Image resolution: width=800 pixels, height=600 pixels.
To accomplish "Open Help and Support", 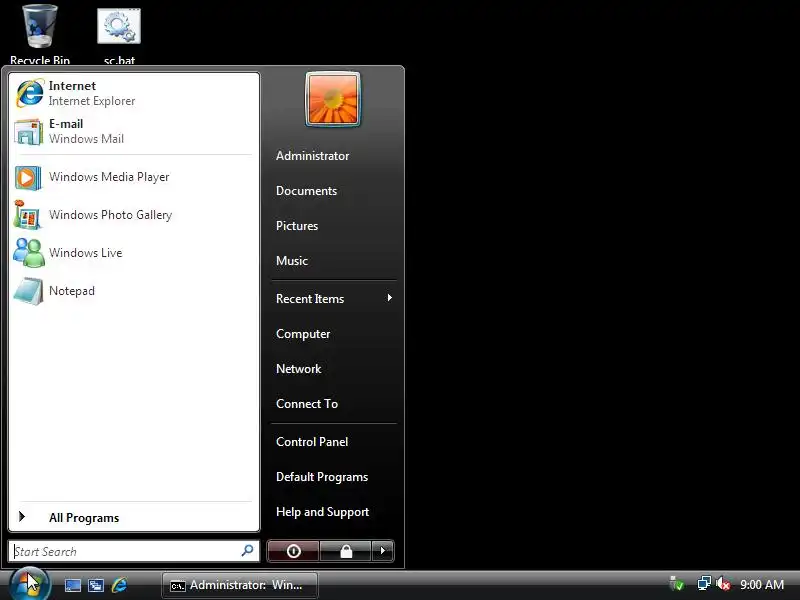I will pyautogui.click(x=322, y=512).
